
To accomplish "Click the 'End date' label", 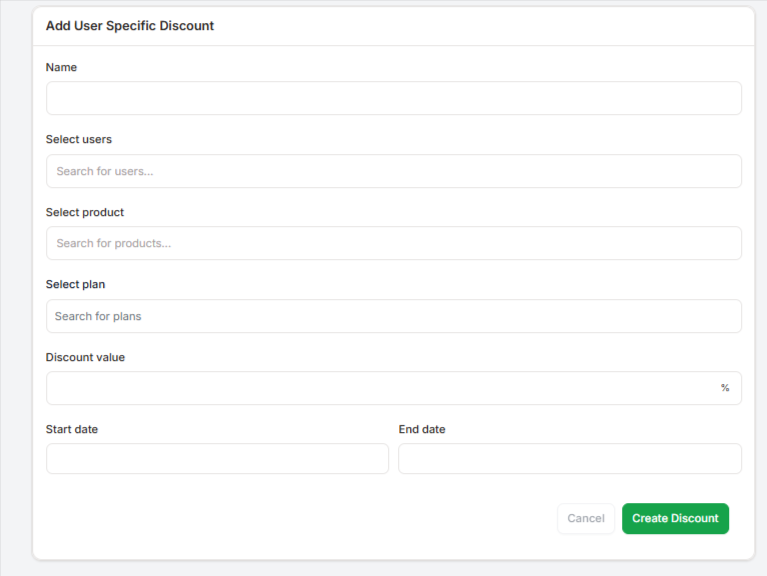I will 422,429.
